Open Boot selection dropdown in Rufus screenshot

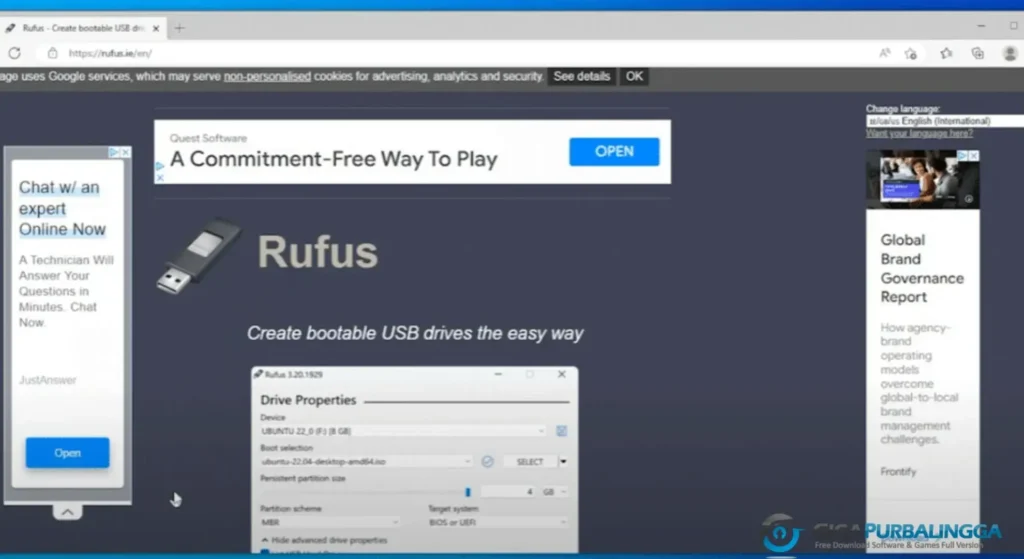(366, 462)
